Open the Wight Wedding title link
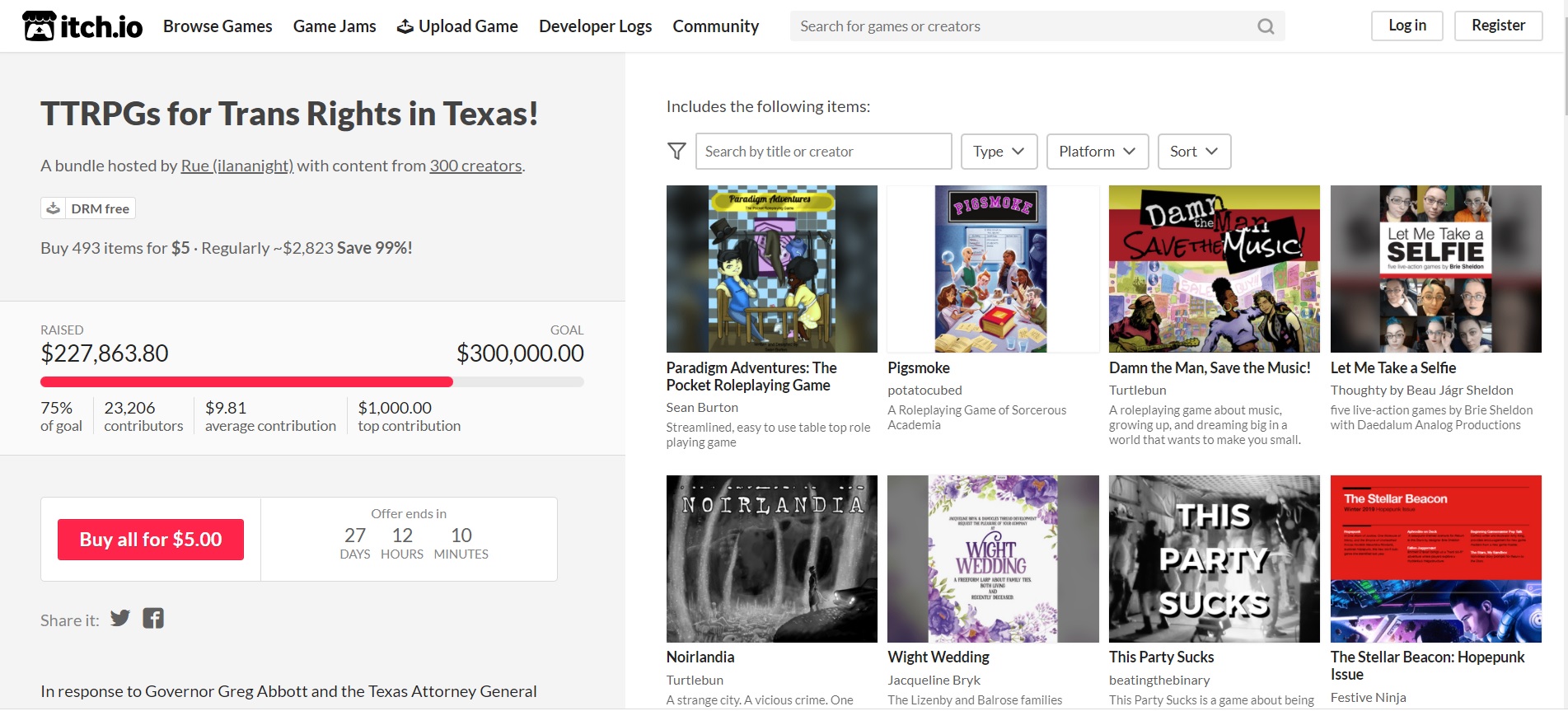 click(x=938, y=657)
